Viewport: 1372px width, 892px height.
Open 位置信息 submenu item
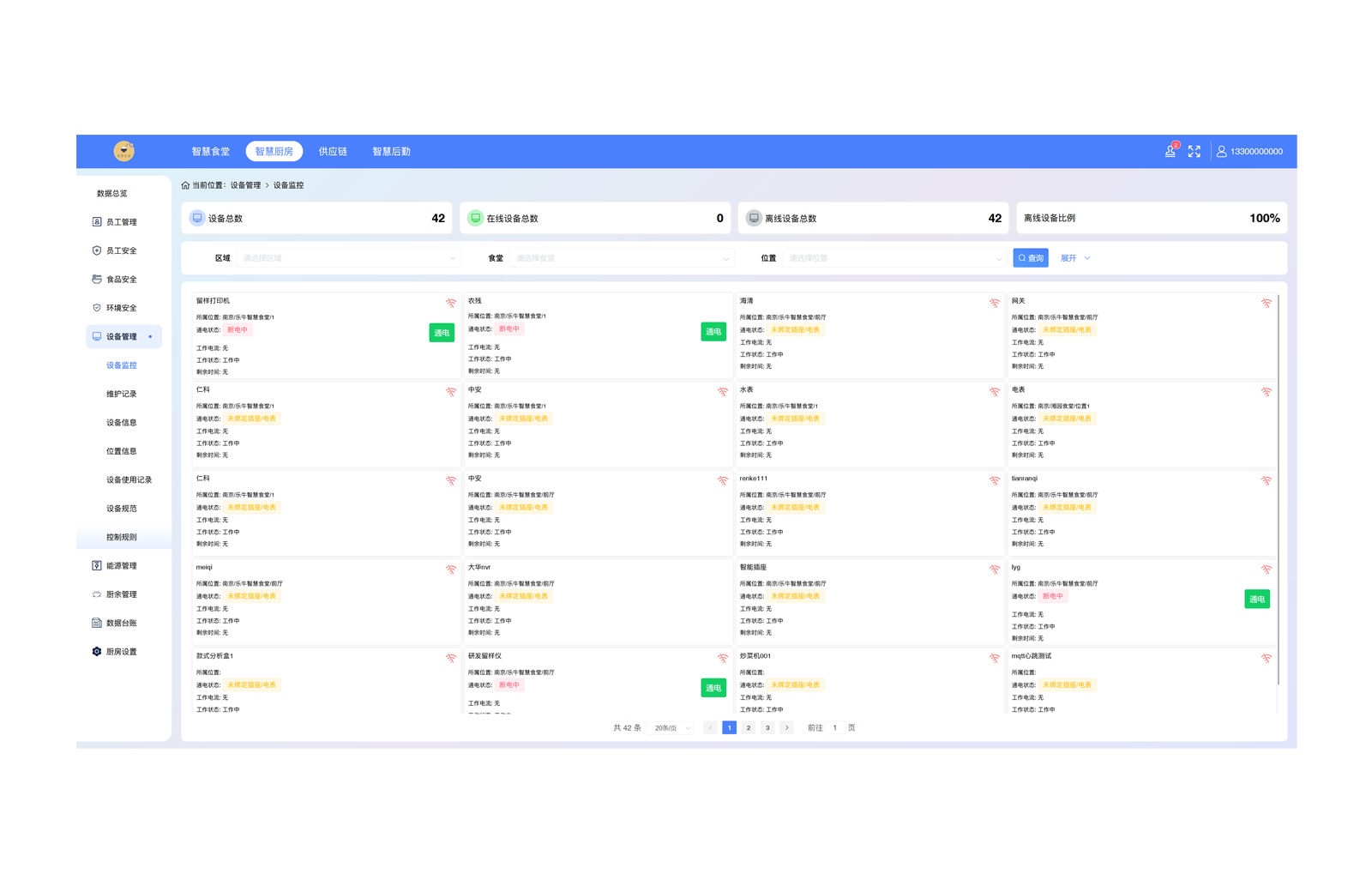tap(122, 451)
